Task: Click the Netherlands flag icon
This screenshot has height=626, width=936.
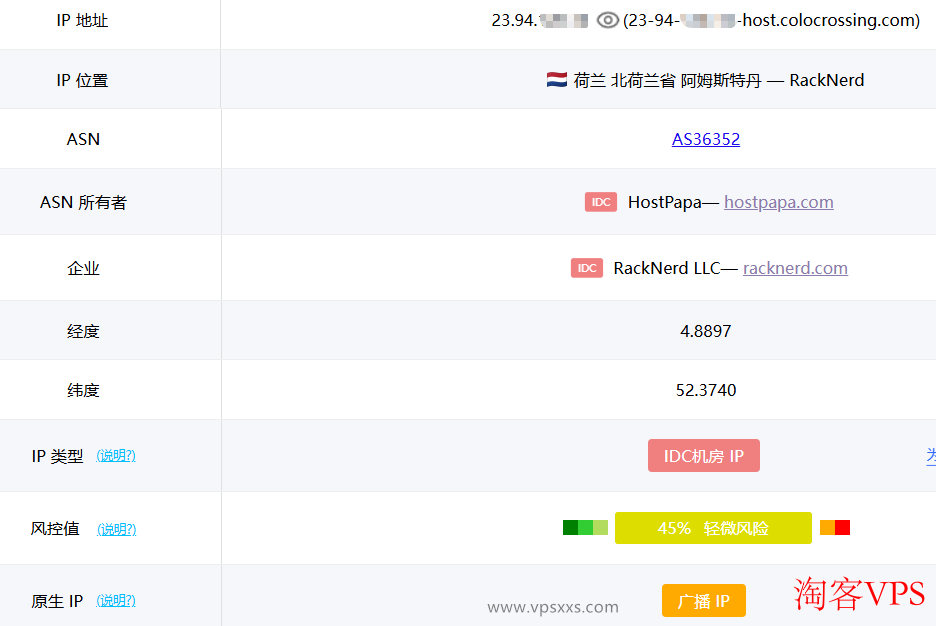Action: pyautogui.click(x=557, y=80)
